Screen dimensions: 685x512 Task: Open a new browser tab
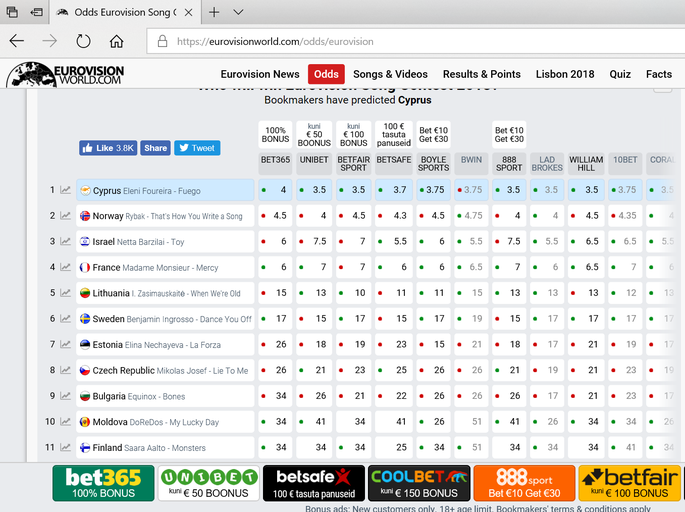[214, 12]
